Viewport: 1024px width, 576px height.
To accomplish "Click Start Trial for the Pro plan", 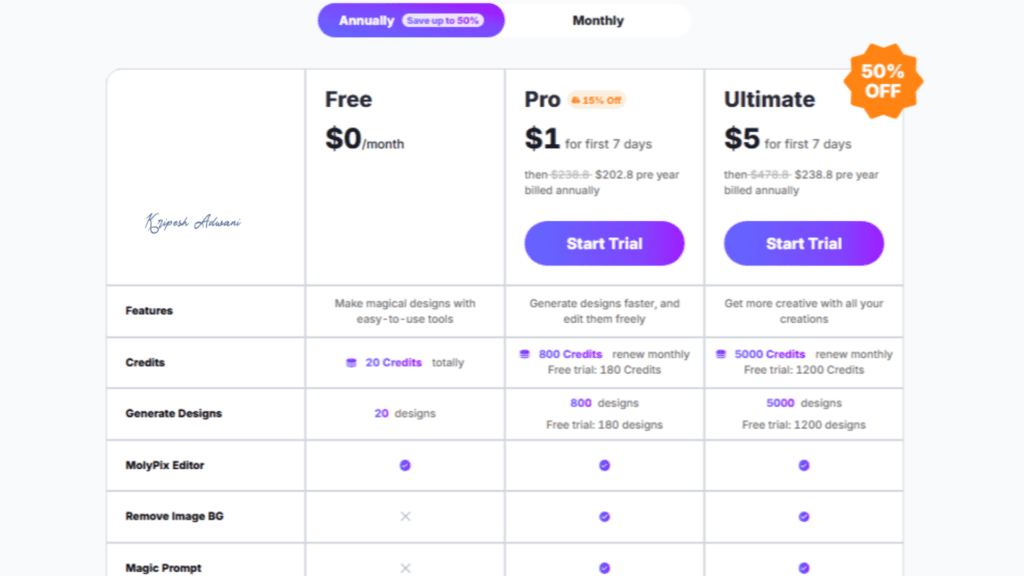I will point(604,243).
